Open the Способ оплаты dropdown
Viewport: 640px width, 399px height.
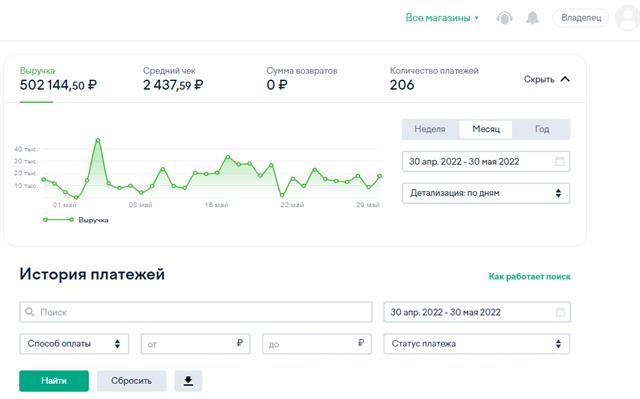pyautogui.click(x=74, y=344)
